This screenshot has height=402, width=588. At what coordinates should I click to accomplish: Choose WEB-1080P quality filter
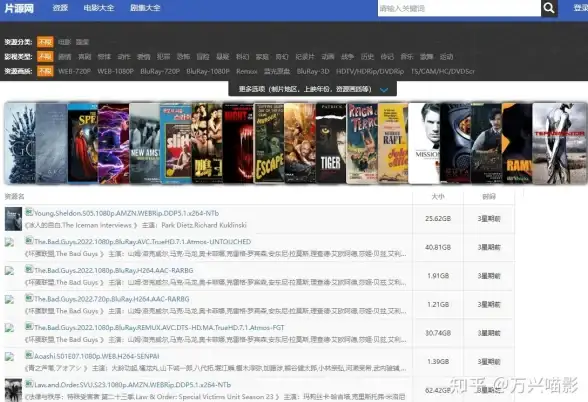click(x=116, y=71)
